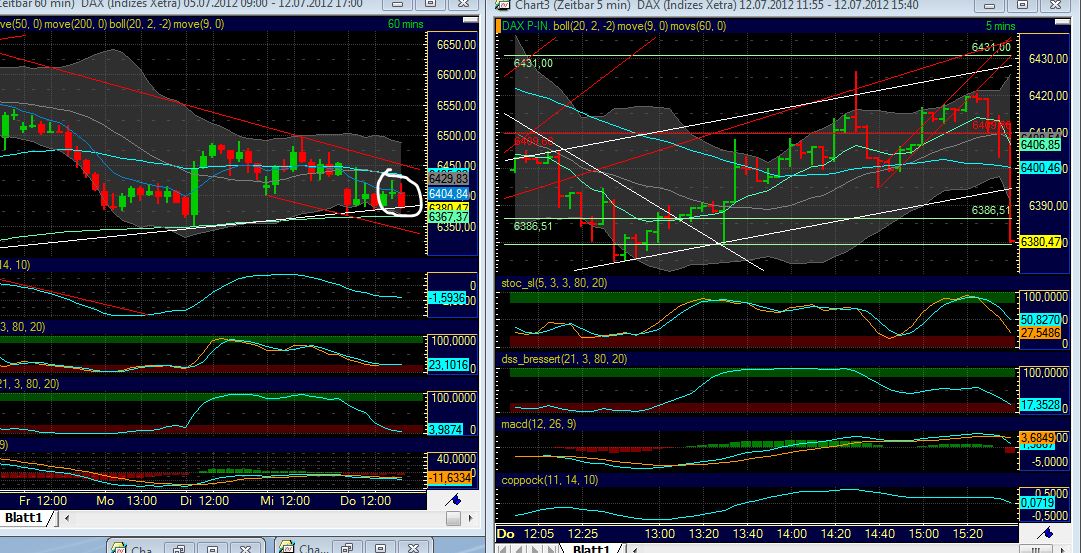This screenshot has height=553, width=1081.
Task: Close the Chart3 5 min window
Action: coord(1053,4)
